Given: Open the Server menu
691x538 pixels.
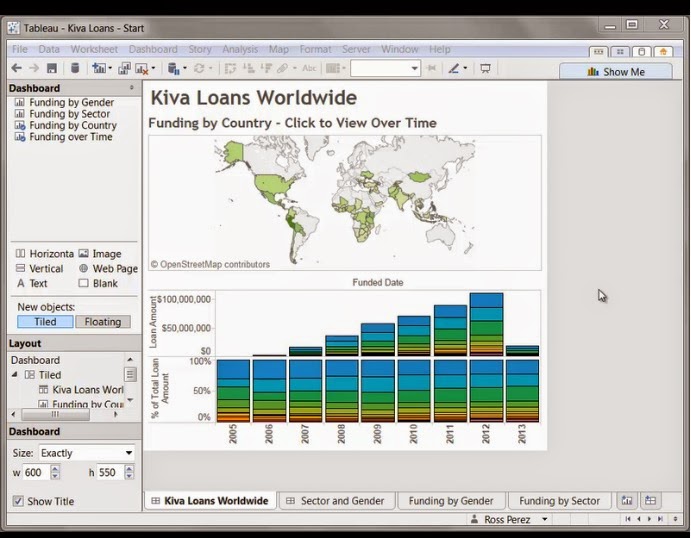Looking at the screenshot, I should click(356, 49).
